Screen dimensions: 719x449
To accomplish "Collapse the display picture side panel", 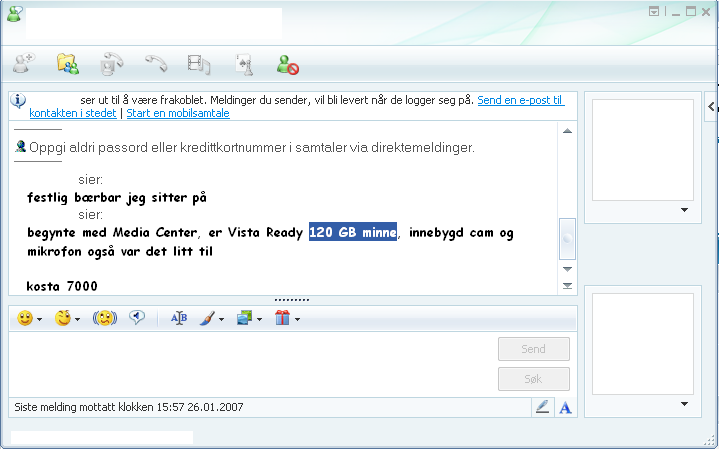I will pos(711,106).
